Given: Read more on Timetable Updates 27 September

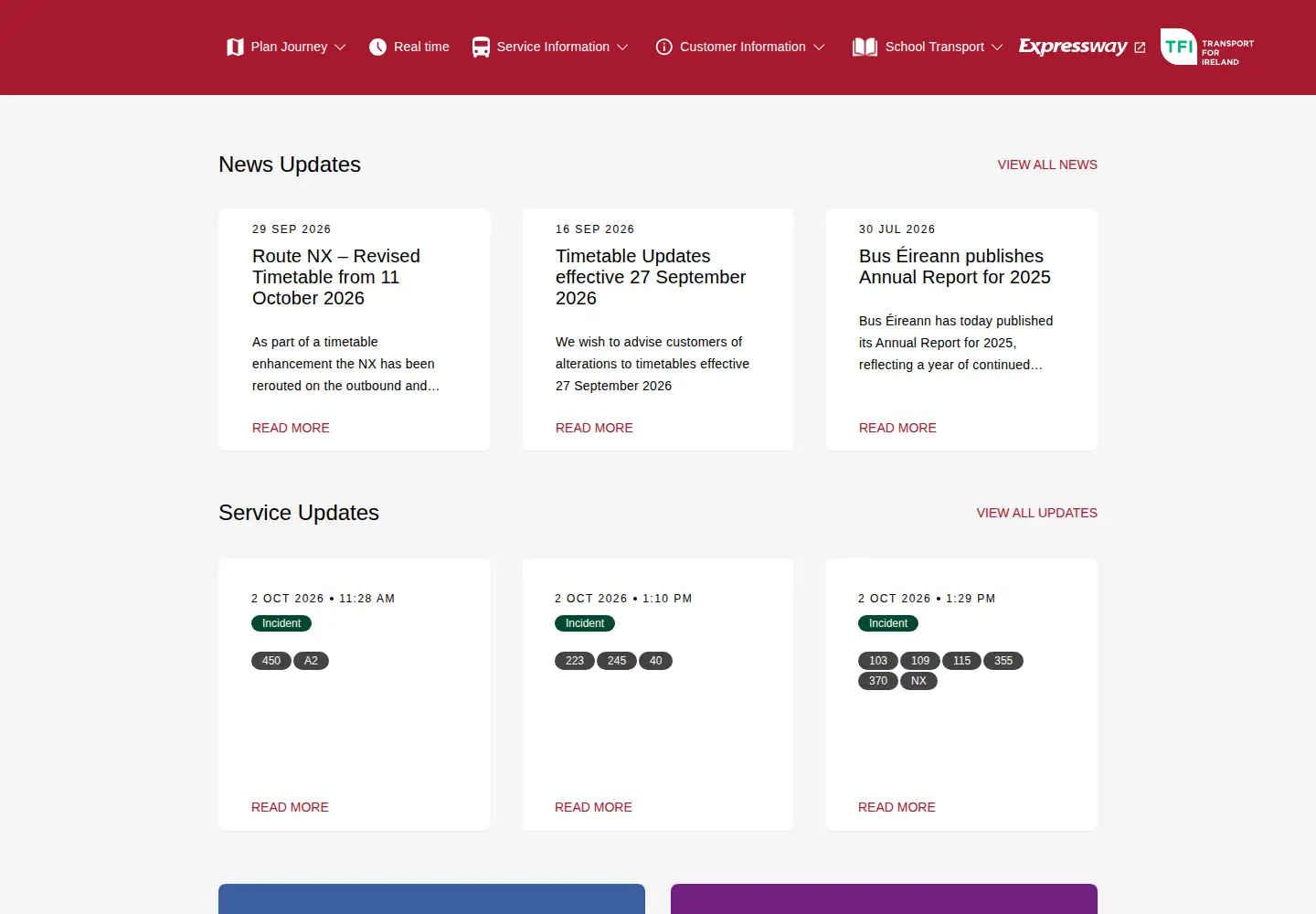Looking at the screenshot, I should pyautogui.click(x=594, y=428).
